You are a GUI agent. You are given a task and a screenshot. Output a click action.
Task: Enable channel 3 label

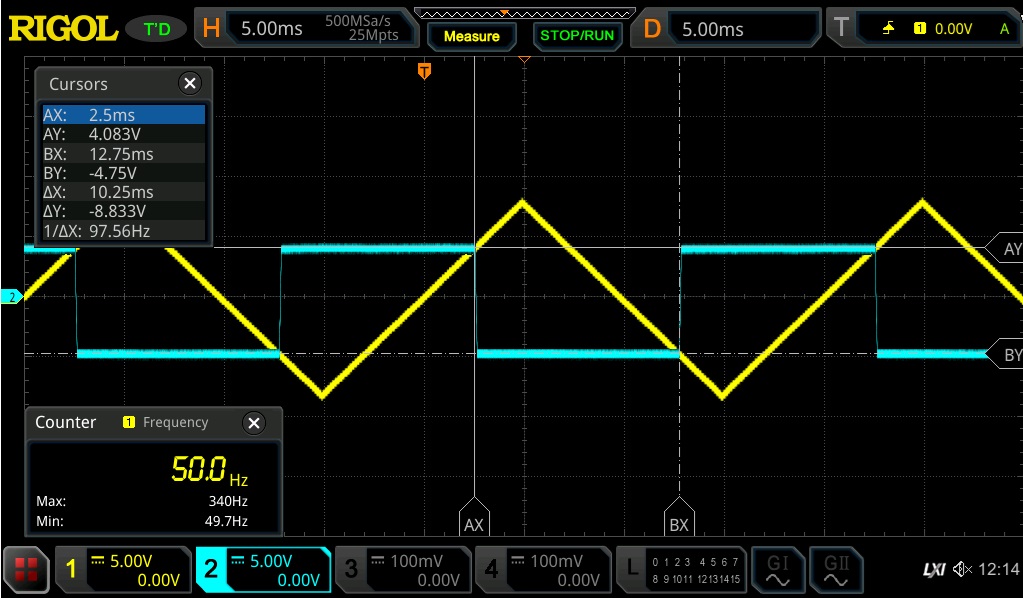pyautogui.click(x=351, y=569)
